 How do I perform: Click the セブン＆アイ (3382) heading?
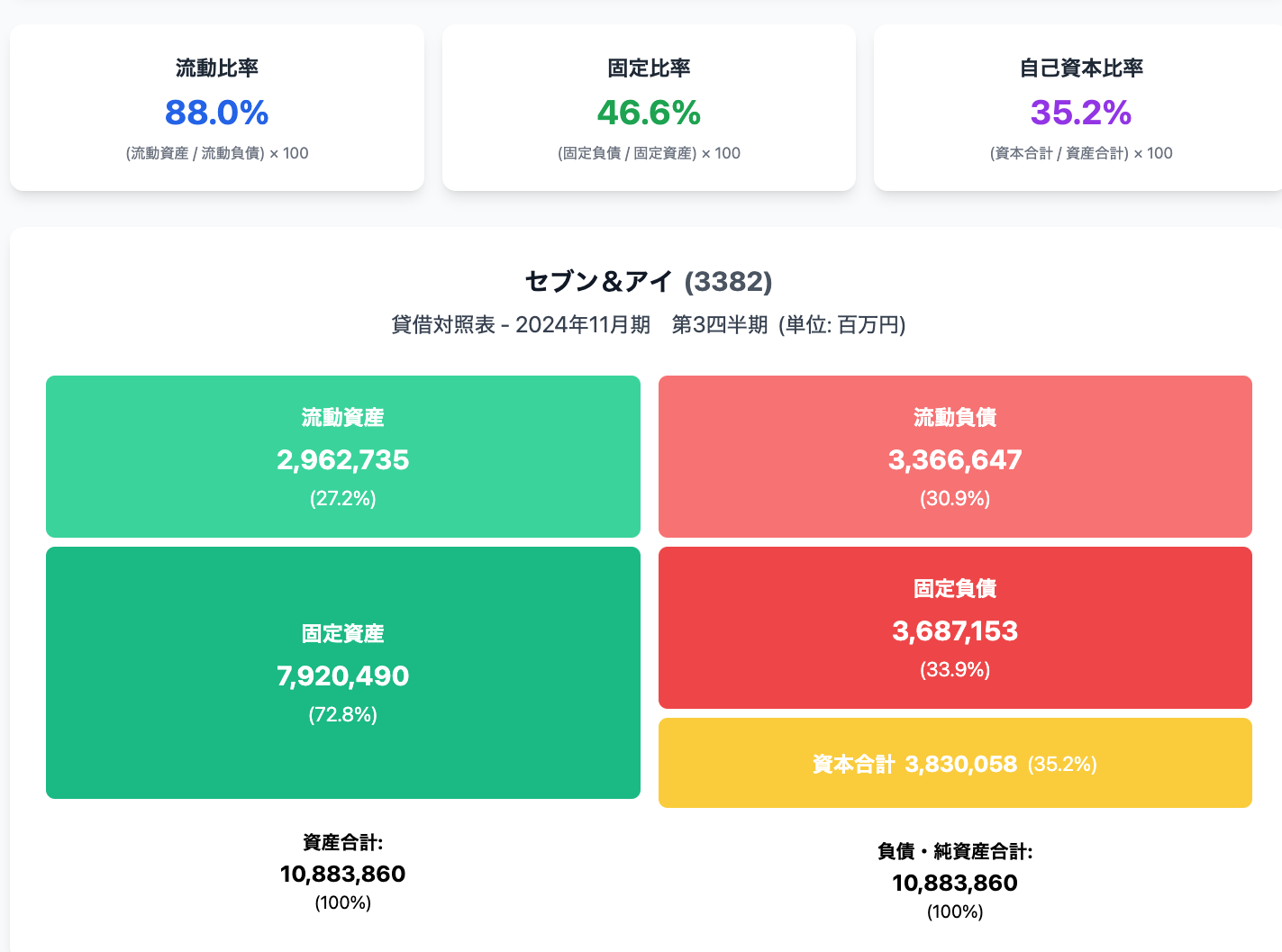pyautogui.click(x=649, y=282)
